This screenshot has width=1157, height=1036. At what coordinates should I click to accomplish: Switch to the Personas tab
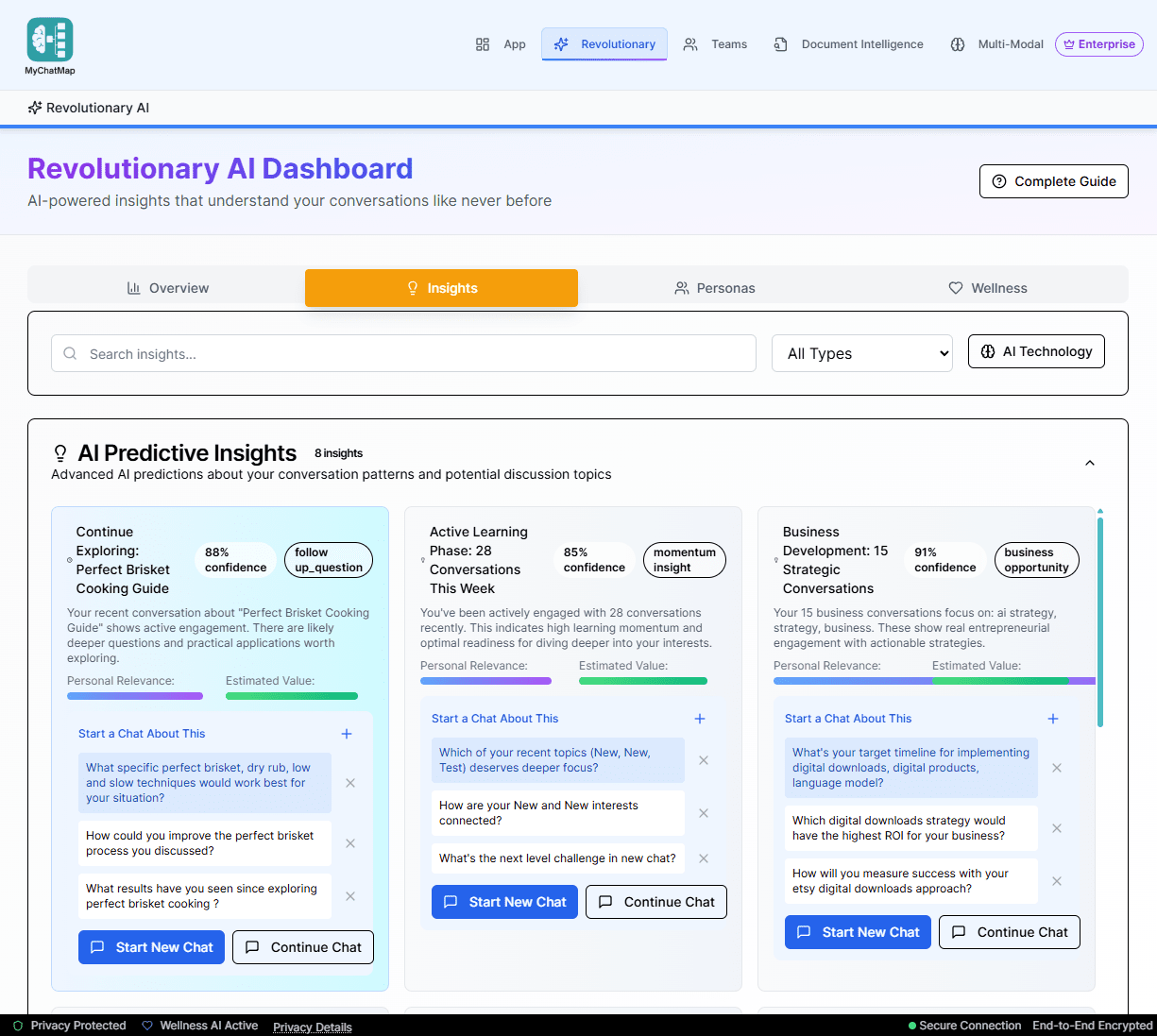(x=714, y=288)
